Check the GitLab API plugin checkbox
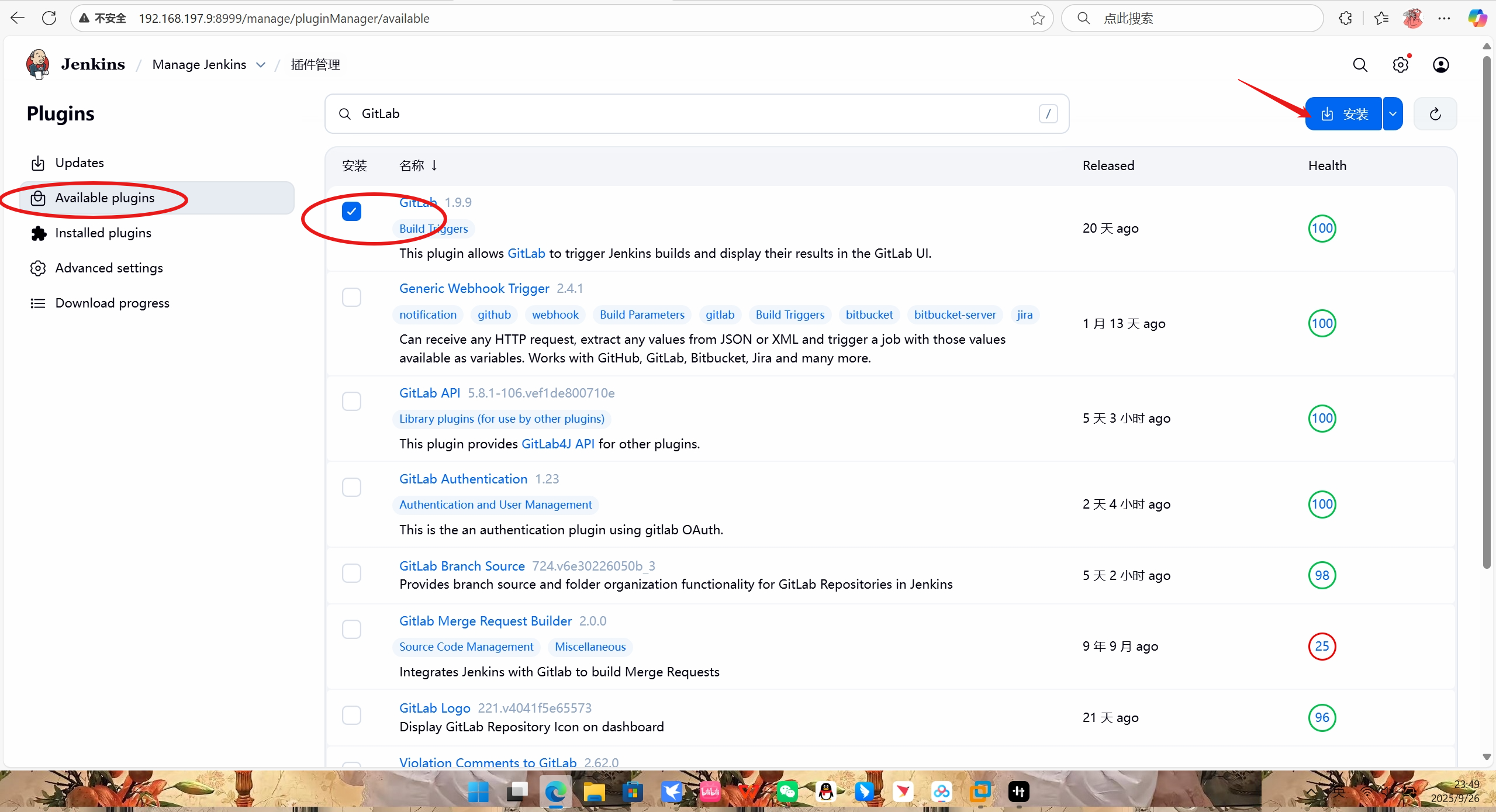 [351, 401]
